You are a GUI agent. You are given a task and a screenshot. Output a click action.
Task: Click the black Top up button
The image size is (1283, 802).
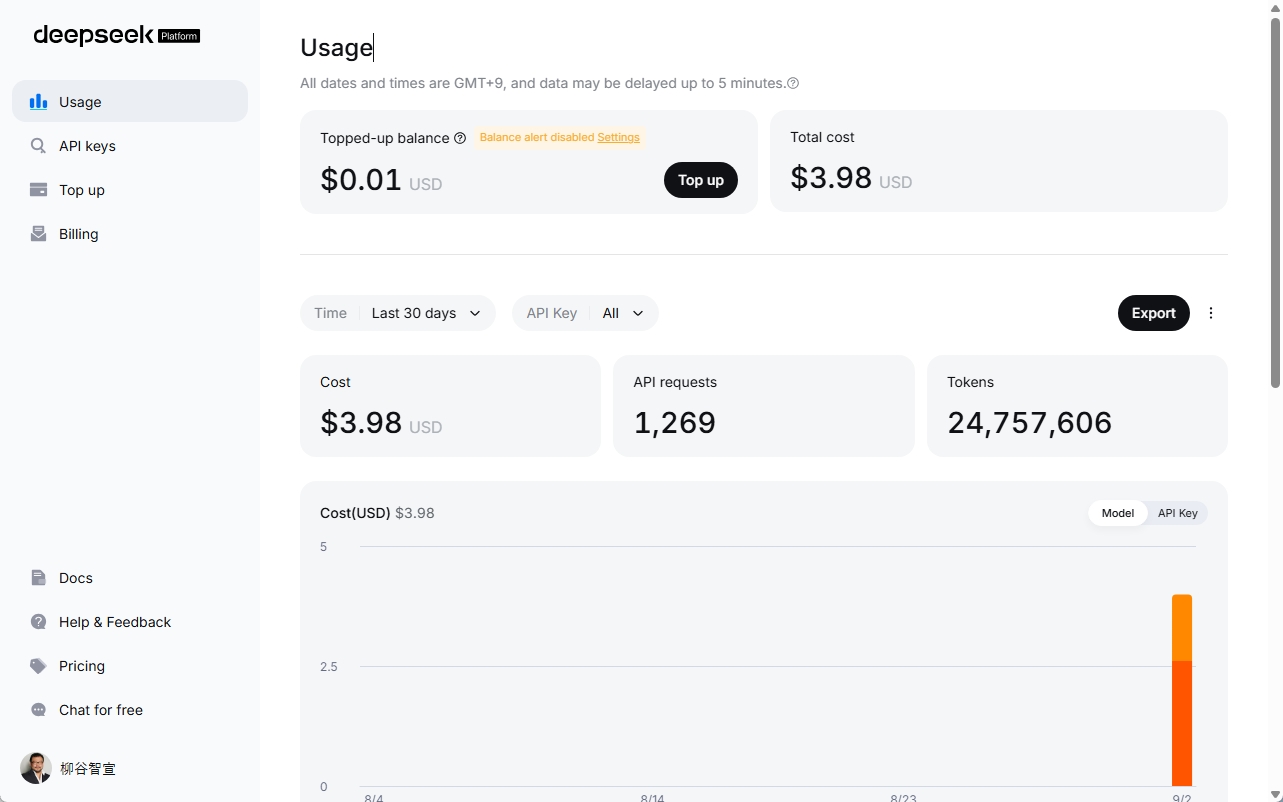pos(701,180)
